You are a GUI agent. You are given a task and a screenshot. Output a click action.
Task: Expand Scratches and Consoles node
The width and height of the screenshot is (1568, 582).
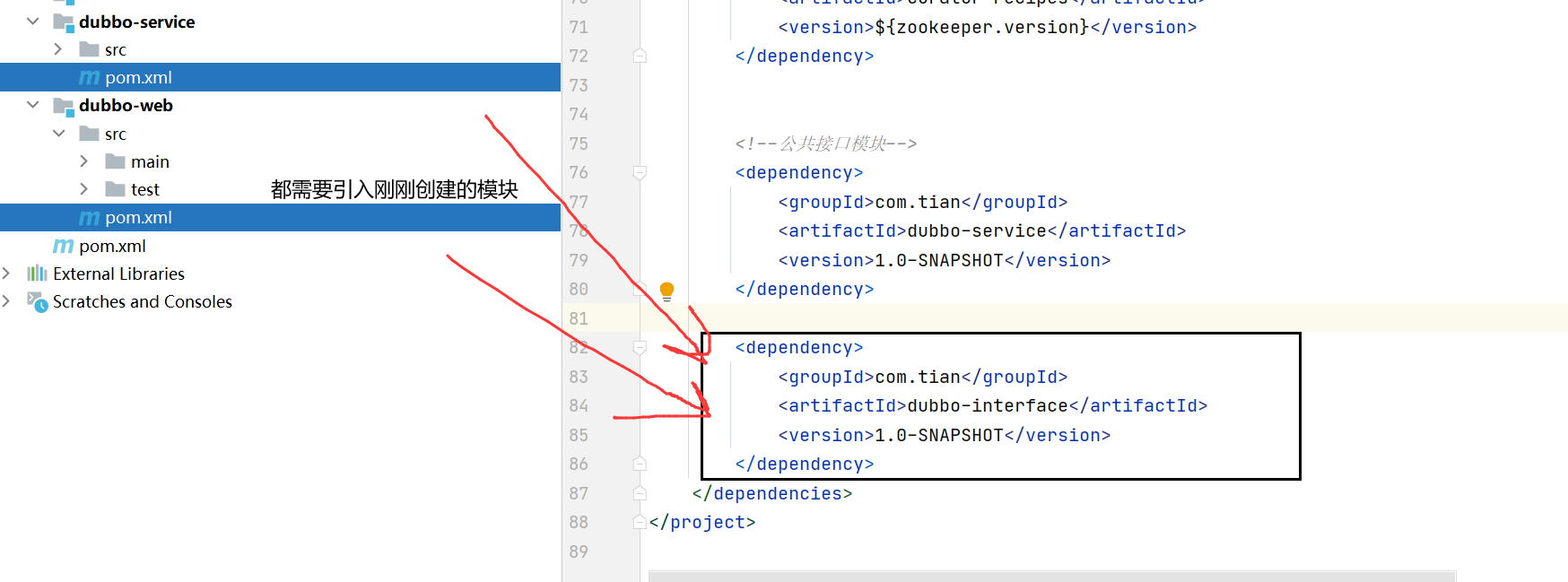(x=6, y=301)
